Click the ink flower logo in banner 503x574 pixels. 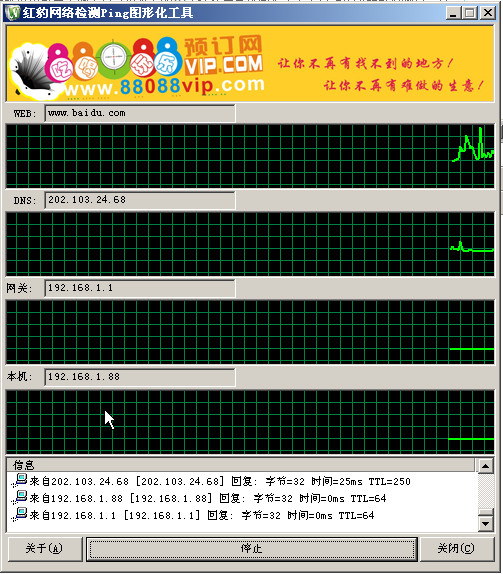pos(30,71)
